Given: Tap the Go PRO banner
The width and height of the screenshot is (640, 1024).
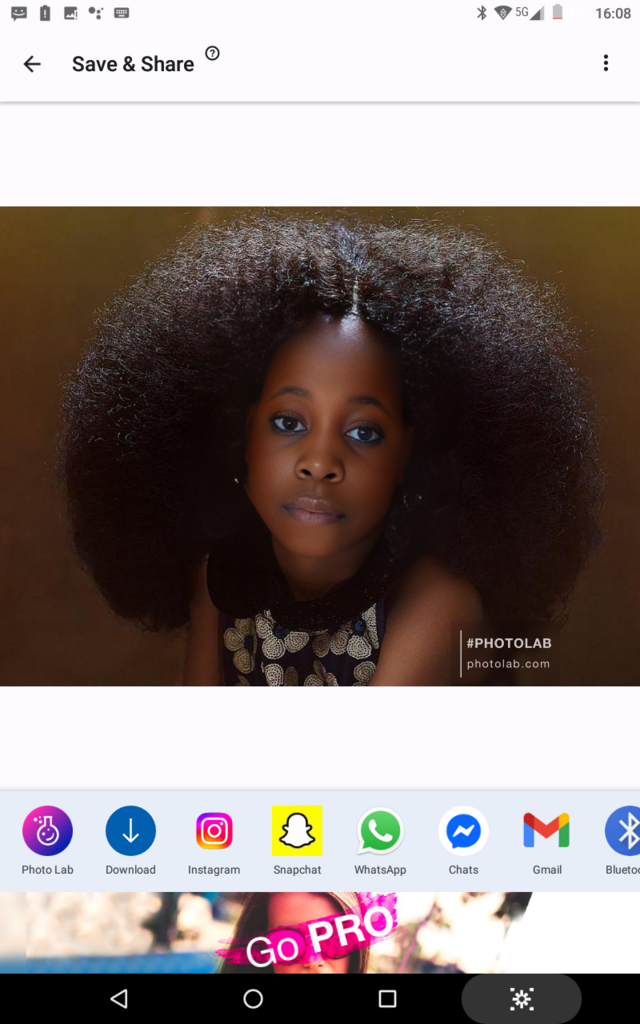Looking at the screenshot, I should click(x=320, y=932).
